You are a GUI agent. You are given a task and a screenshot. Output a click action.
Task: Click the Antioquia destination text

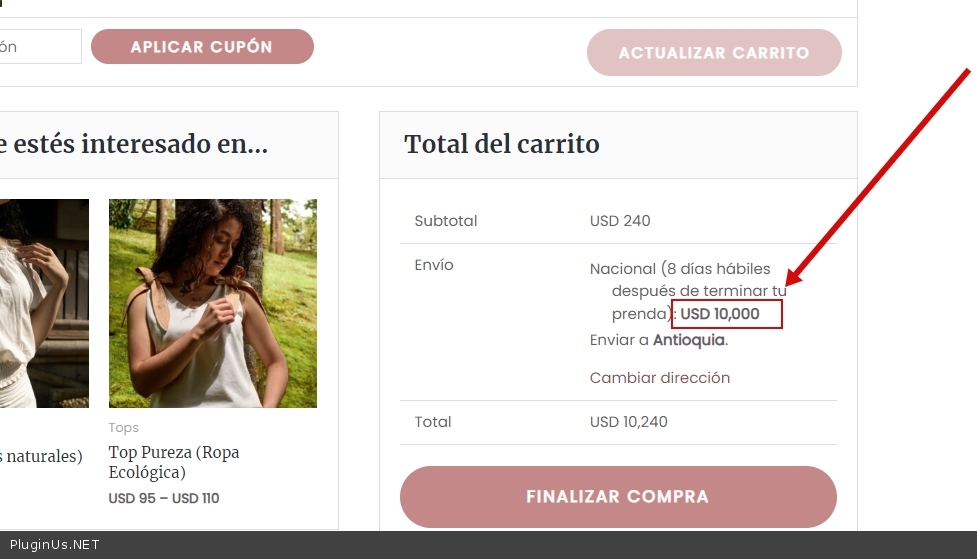click(689, 340)
